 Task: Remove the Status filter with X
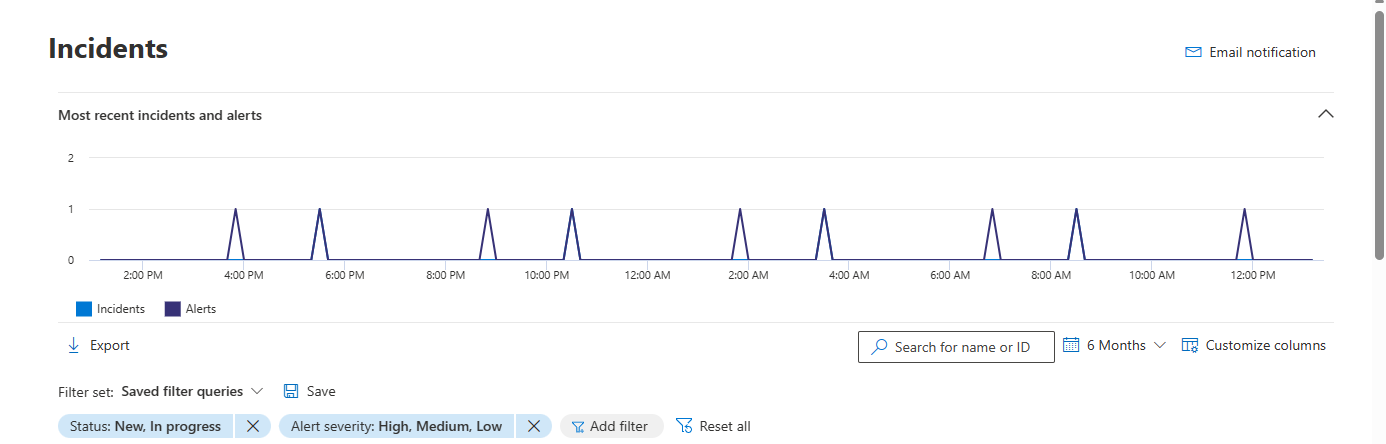tap(253, 426)
